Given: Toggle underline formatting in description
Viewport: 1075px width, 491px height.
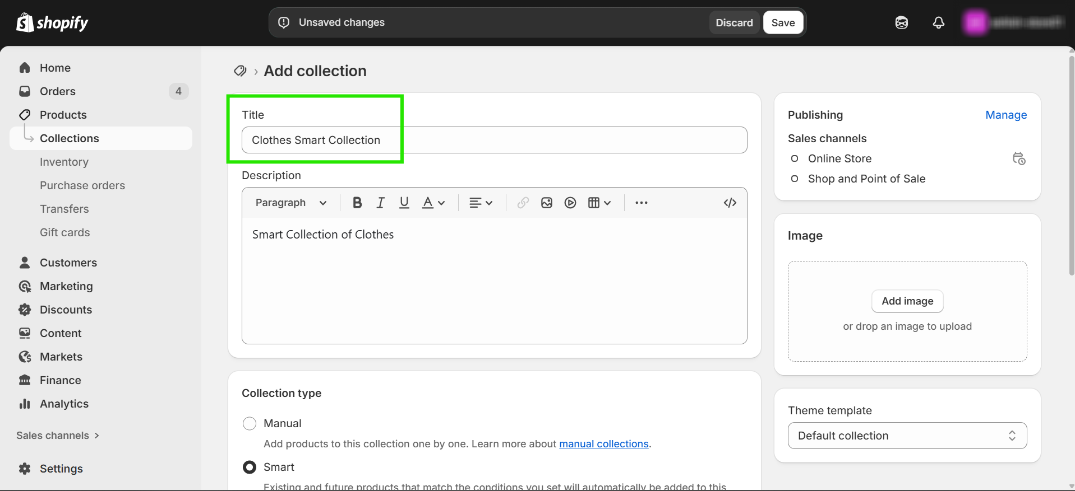Looking at the screenshot, I should pyautogui.click(x=404, y=203).
